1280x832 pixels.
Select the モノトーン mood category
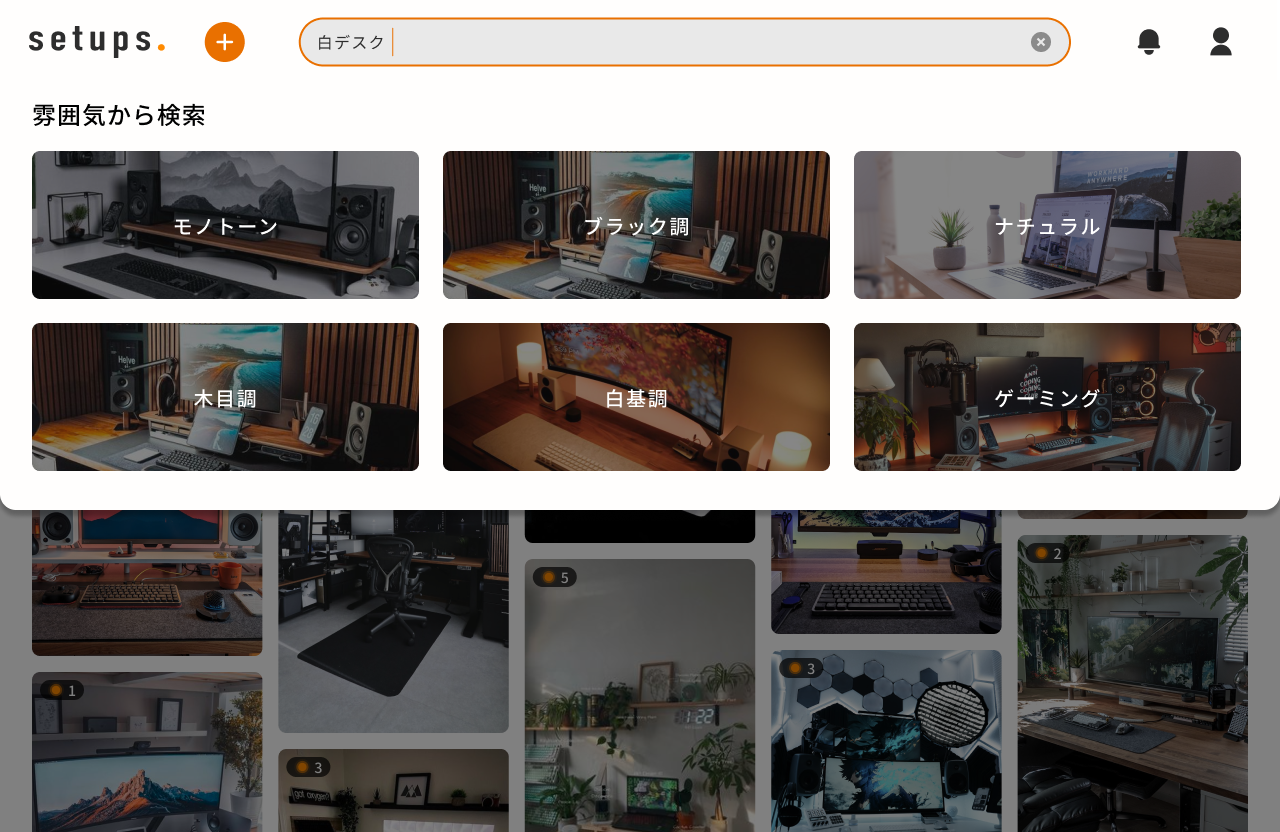[x=225, y=225]
